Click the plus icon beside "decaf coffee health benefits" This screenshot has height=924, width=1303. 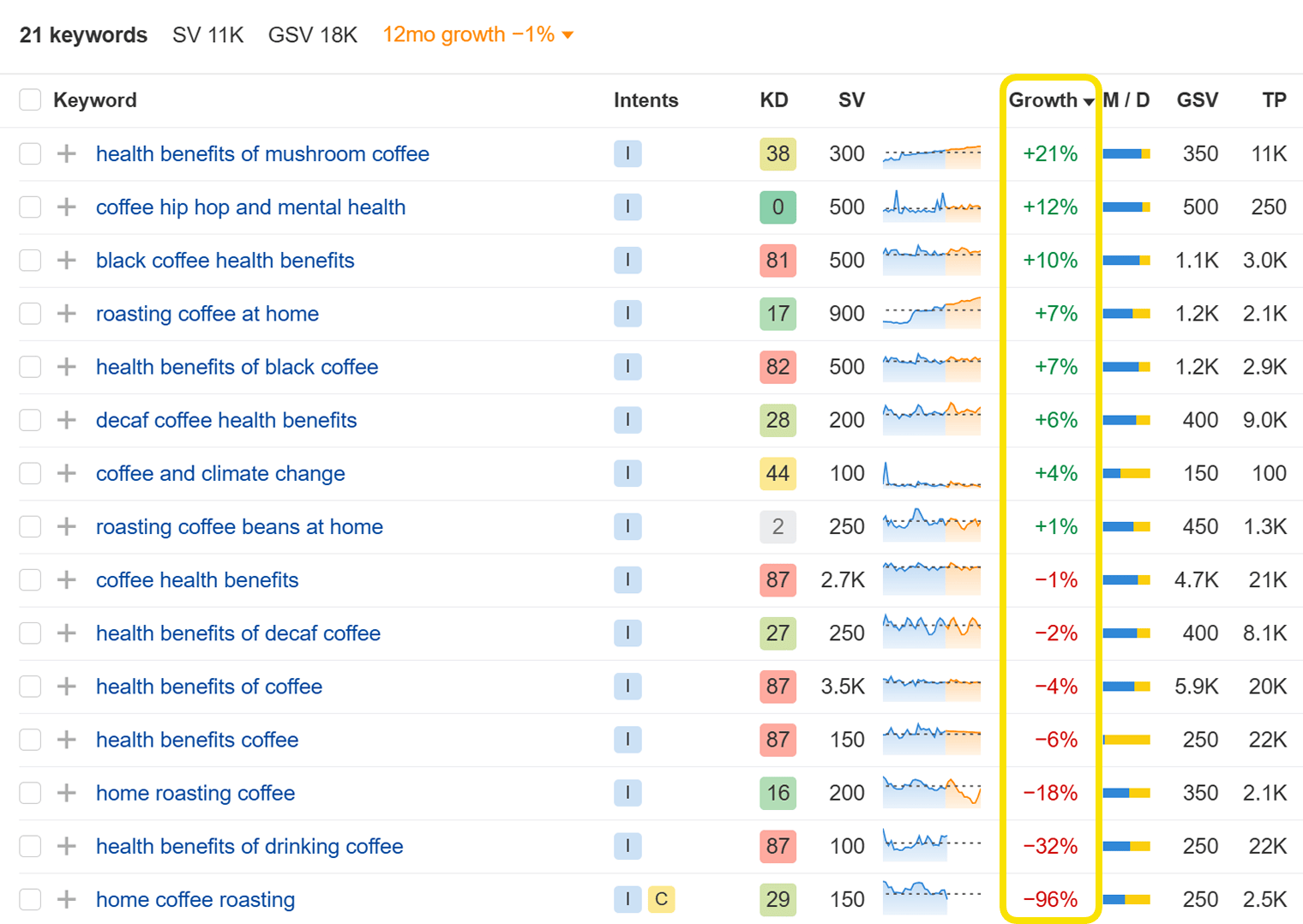tap(65, 420)
